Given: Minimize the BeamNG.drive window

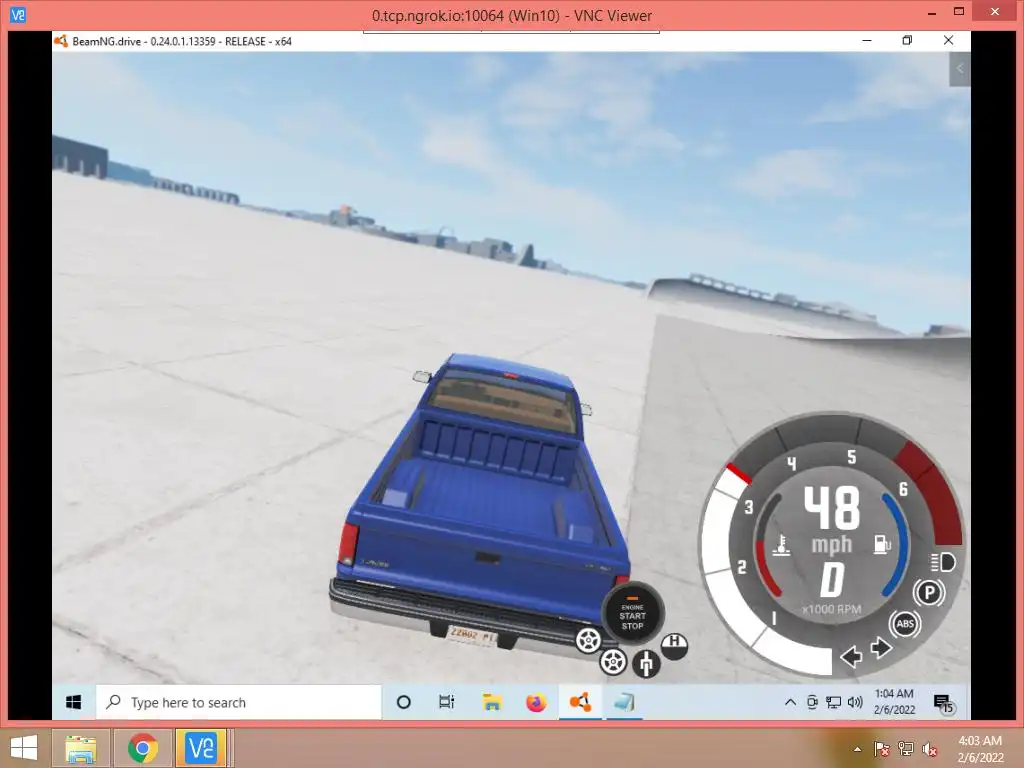Looking at the screenshot, I should tap(867, 40).
